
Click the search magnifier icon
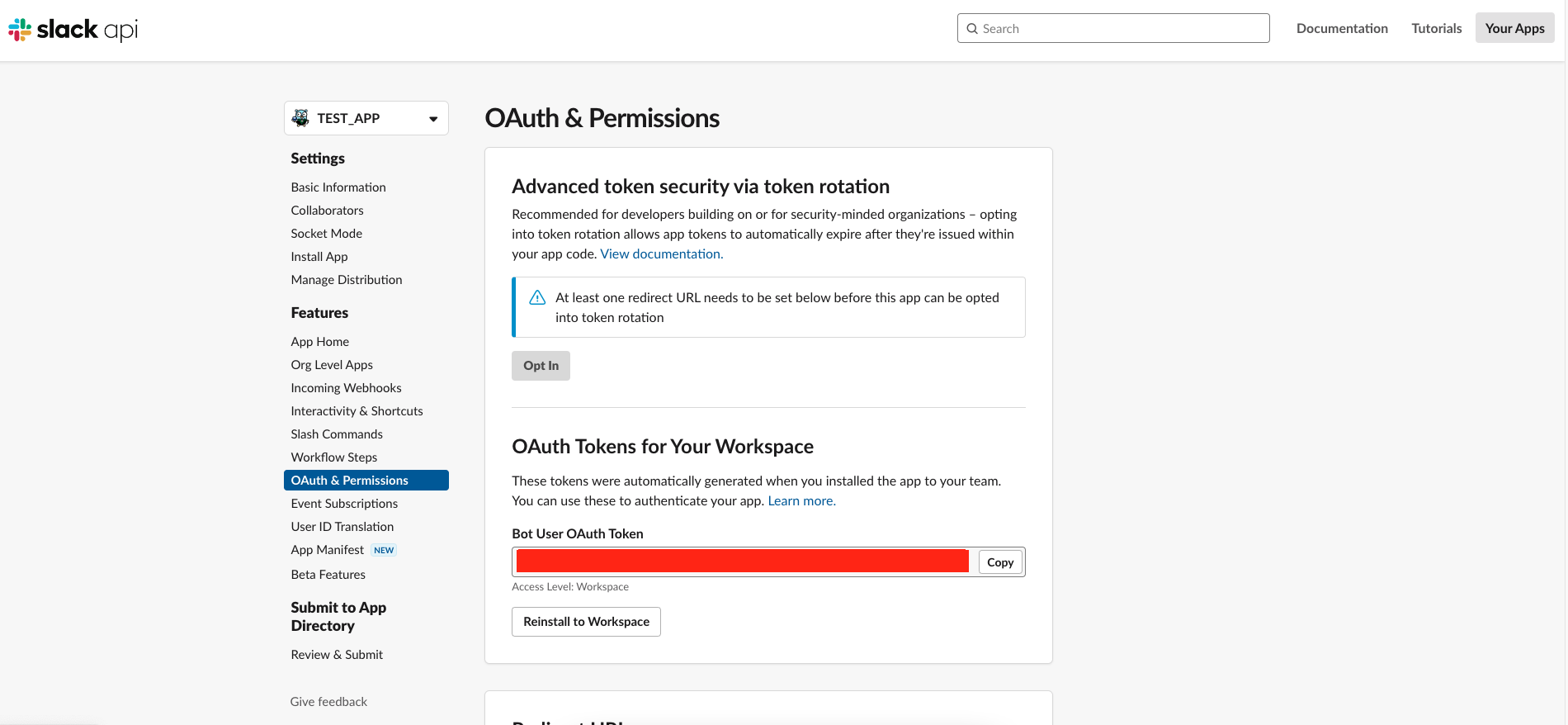[x=972, y=29]
